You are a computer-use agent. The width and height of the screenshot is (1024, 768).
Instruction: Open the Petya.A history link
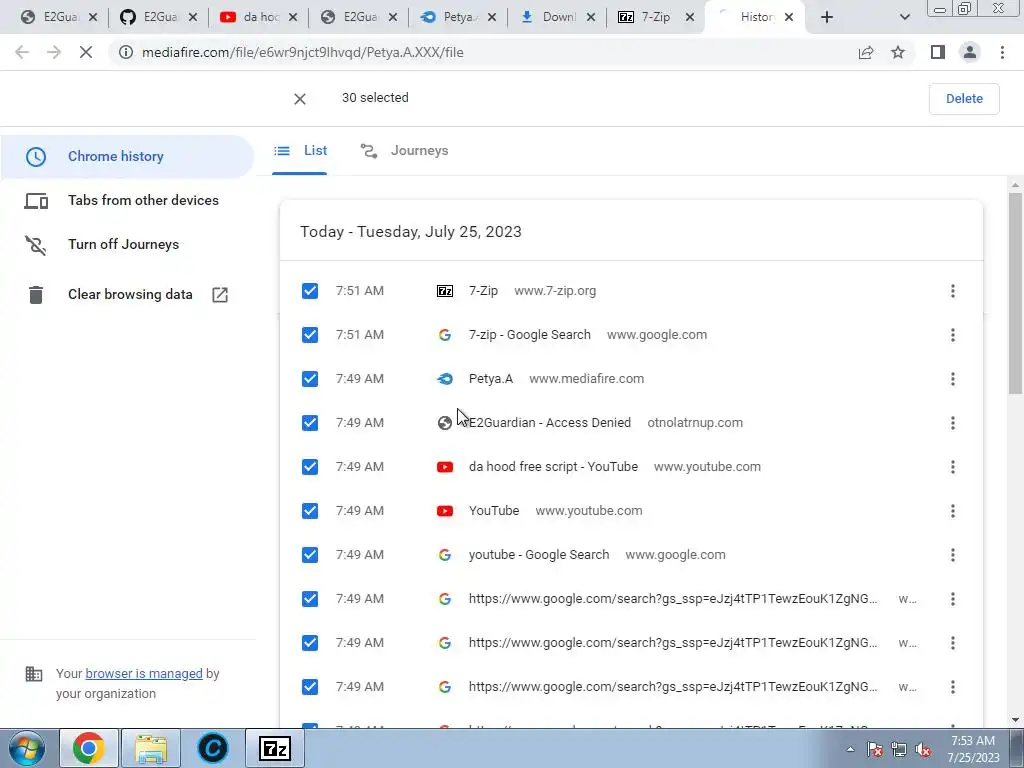click(490, 379)
